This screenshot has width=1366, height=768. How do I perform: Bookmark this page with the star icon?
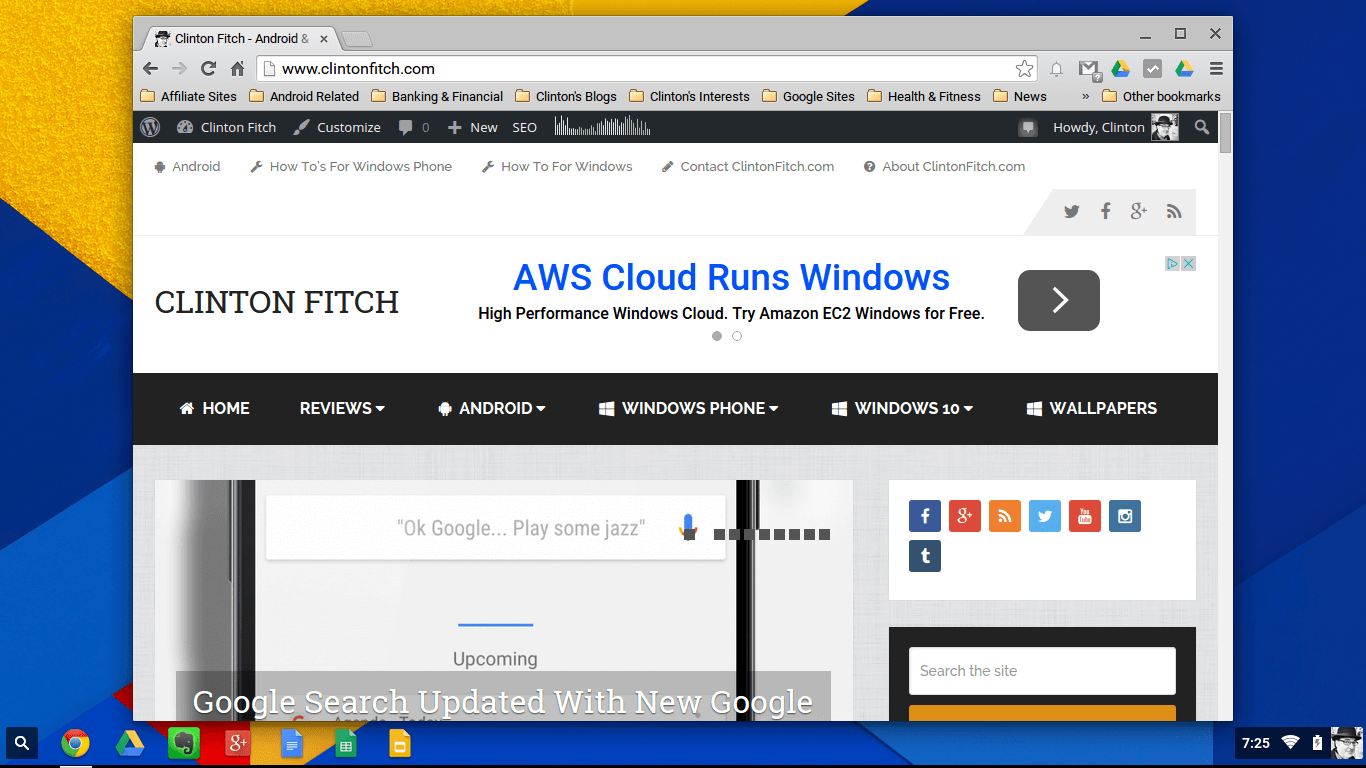point(1024,68)
